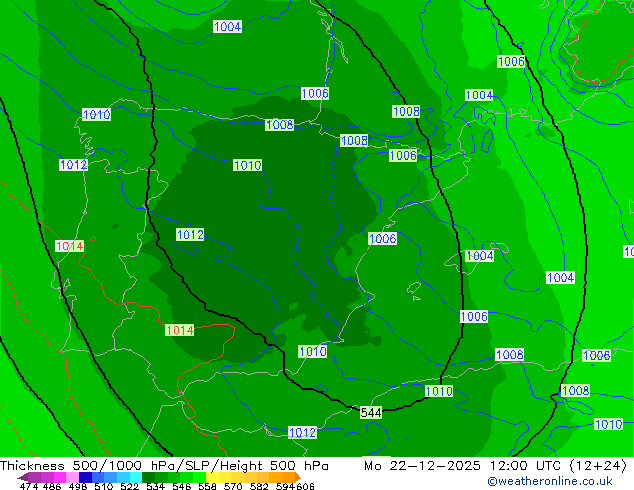Click the forecast date "Mo 22-12-2025 12:00 UTC (12+24)"

pyautogui.click(x=495, y=466)
